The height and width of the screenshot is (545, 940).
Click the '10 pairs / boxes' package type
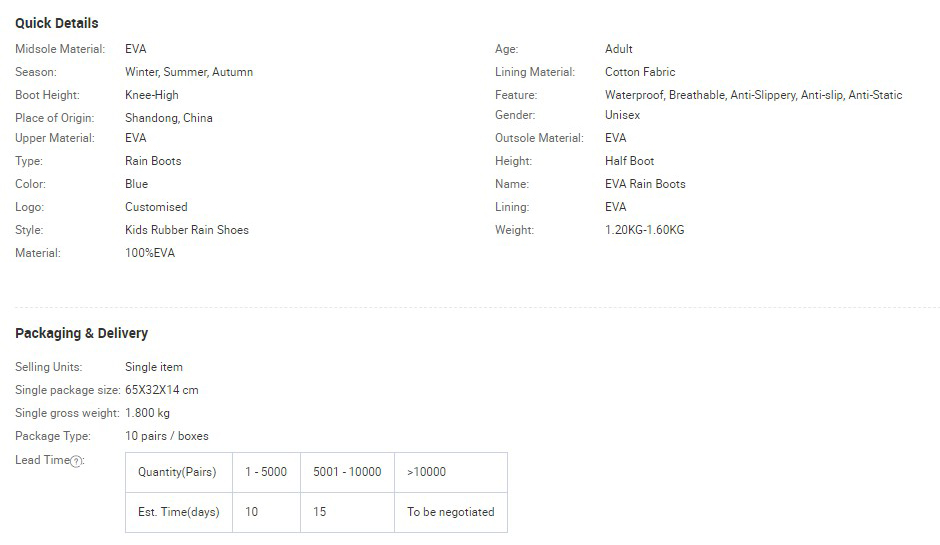pyautogui.click(x=167, y=436)
